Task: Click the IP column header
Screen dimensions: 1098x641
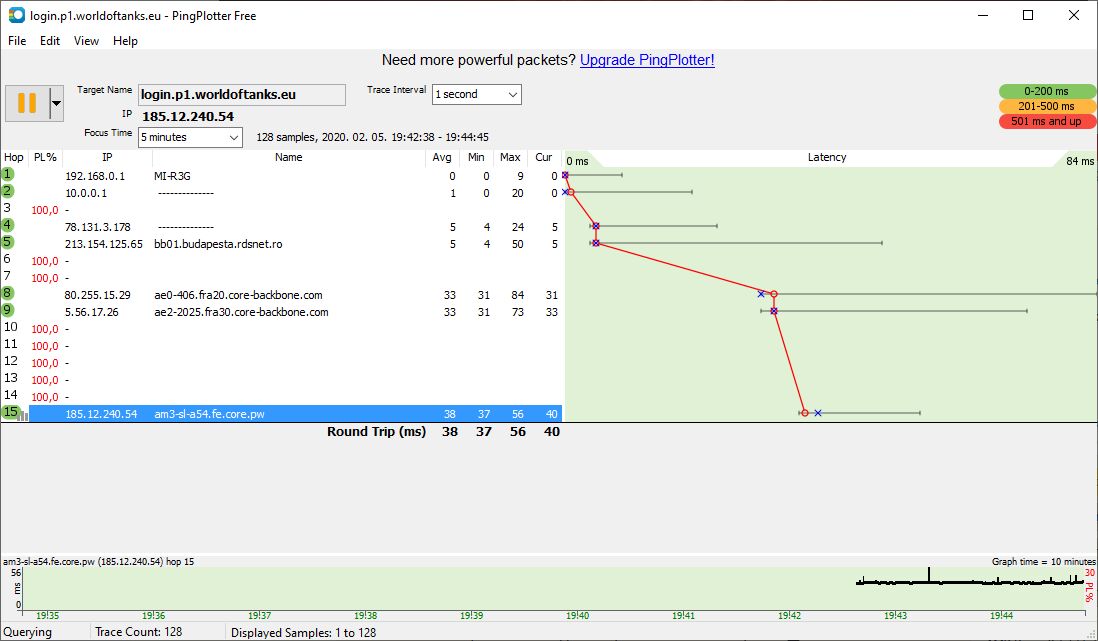Action: pyautogui.click(x=107, y=157)
